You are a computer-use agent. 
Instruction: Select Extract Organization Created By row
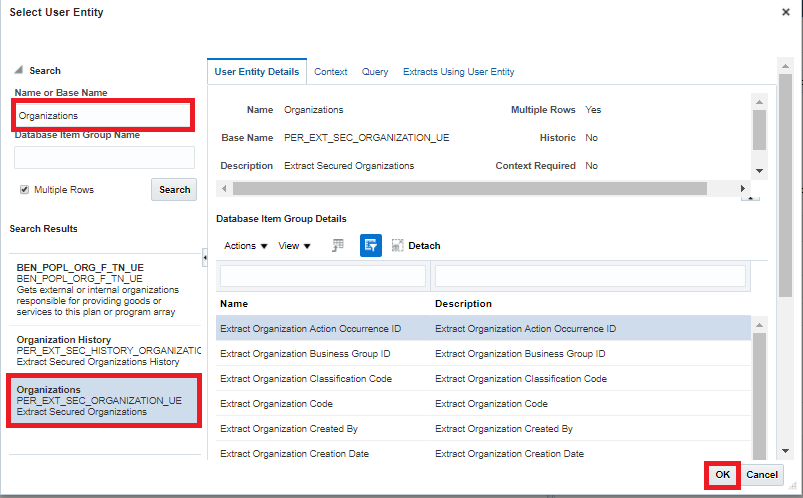(x=483, y=429)
